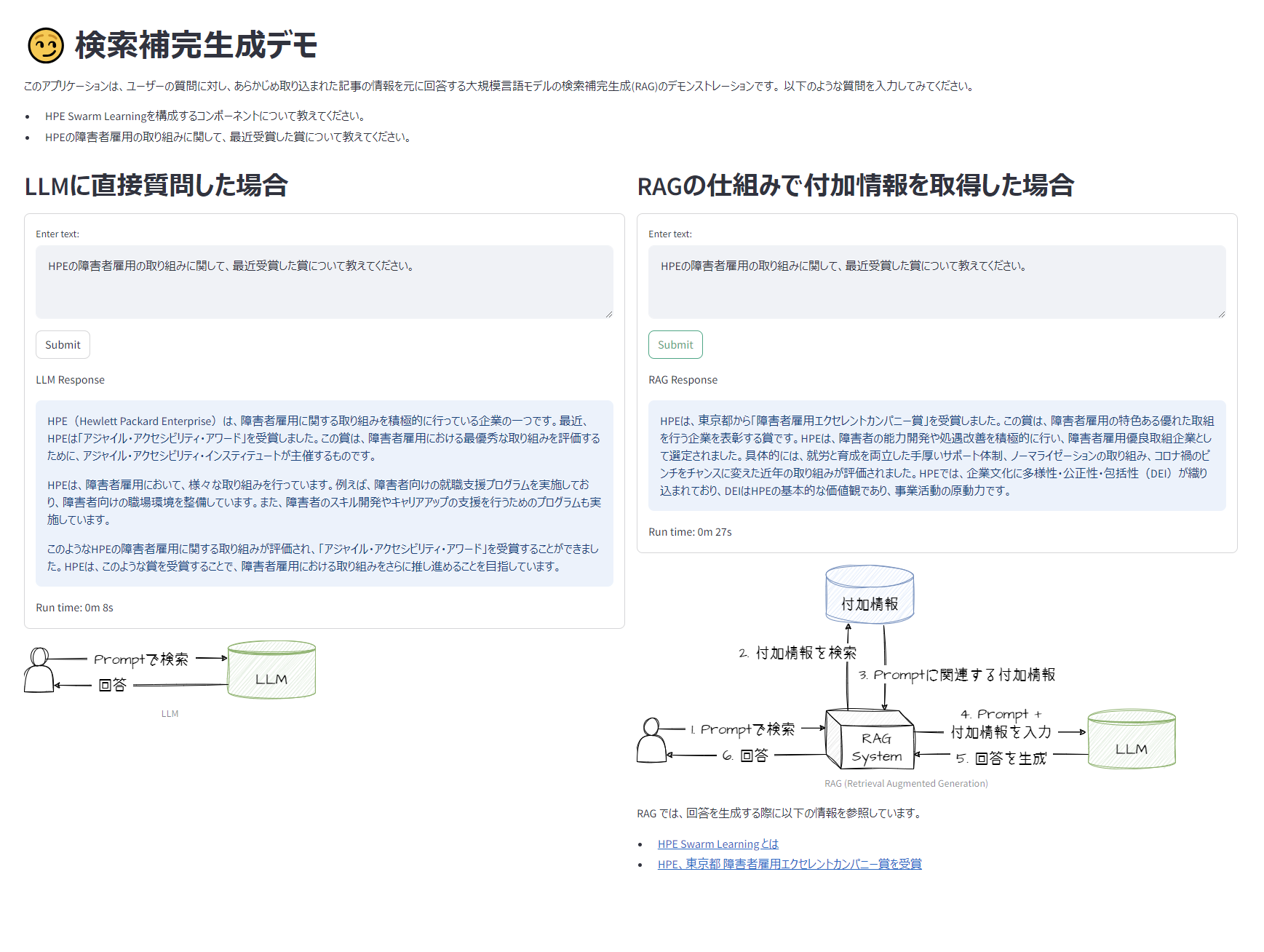Click the 'Enter text:' label in the RAG panel
Viewport: 1264px width, 952px height.
(x=670, y=234)
